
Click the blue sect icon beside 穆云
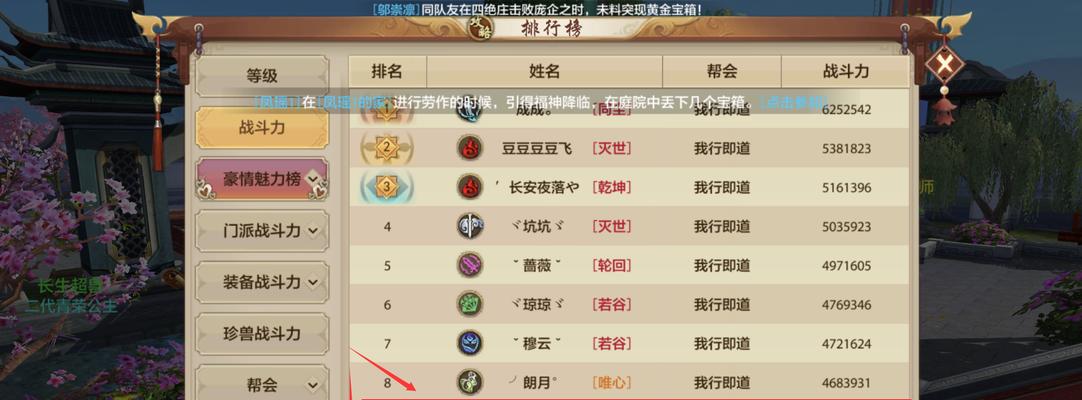(x=470, y=343)
